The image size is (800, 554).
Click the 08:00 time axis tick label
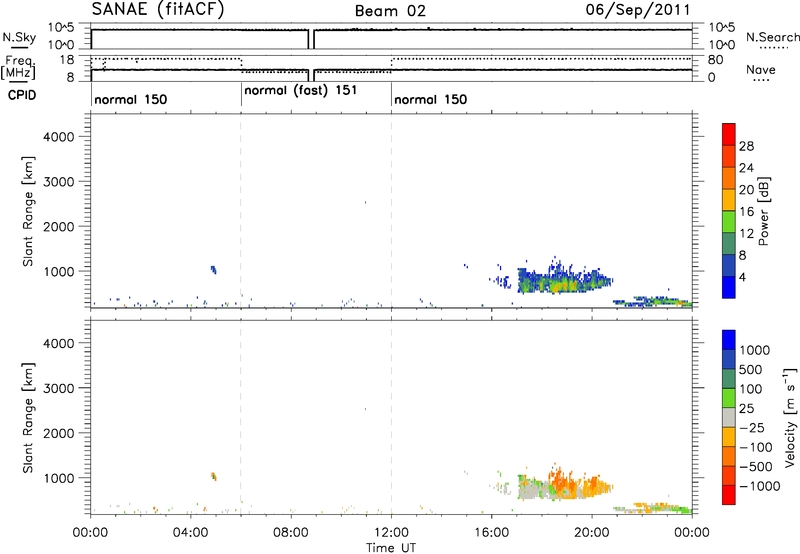(291, 533)
